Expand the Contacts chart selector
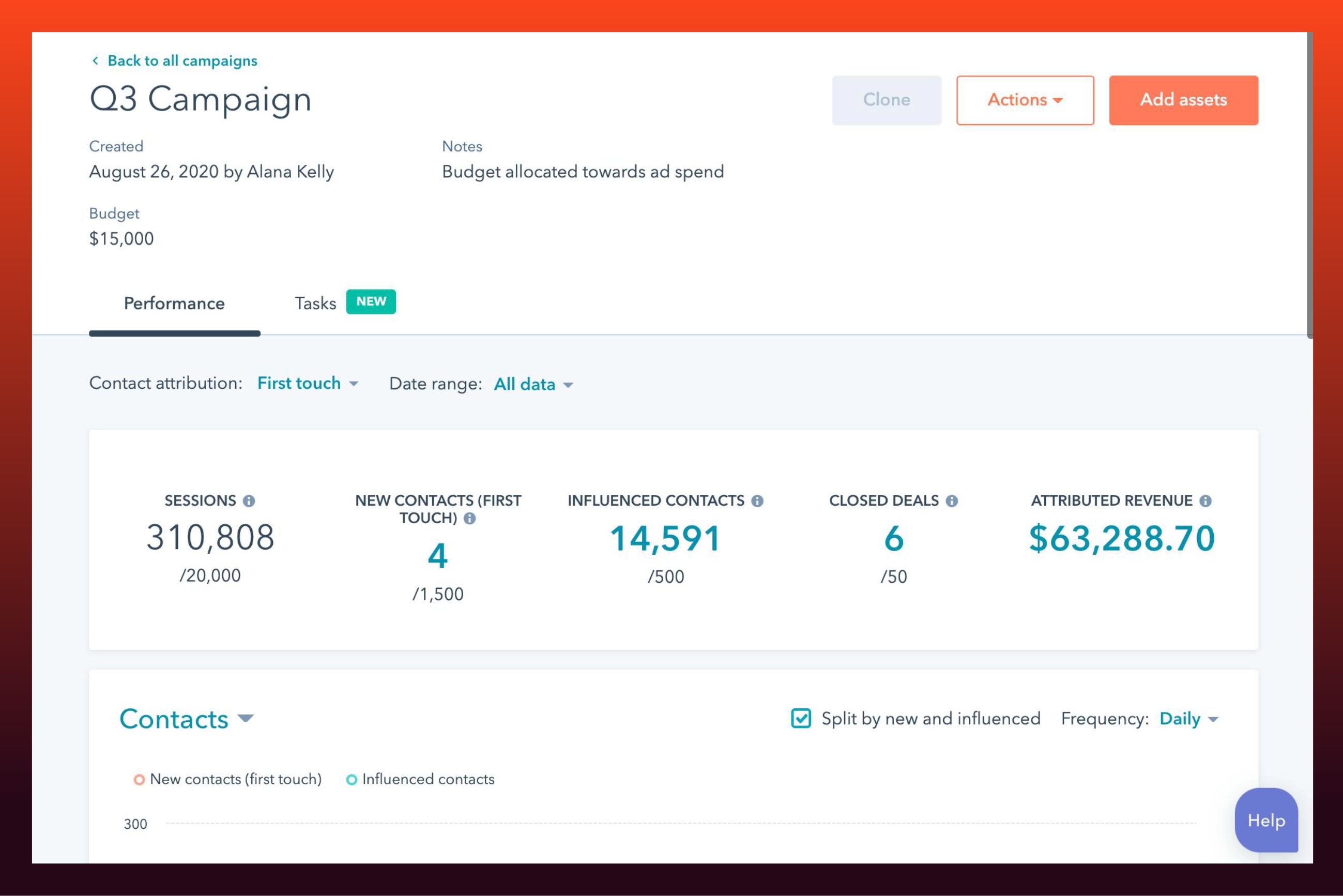 pyautogui.click(x=186, y=719)
